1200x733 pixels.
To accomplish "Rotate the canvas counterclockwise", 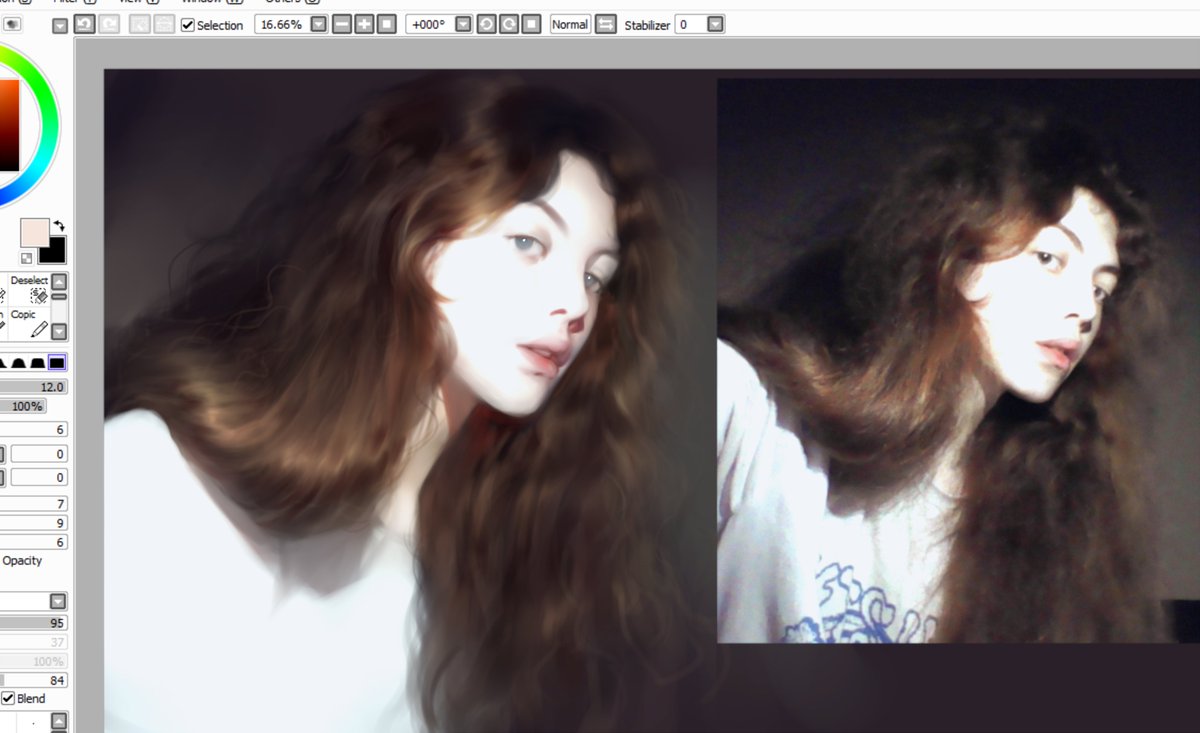I will (x=487, y=25).
